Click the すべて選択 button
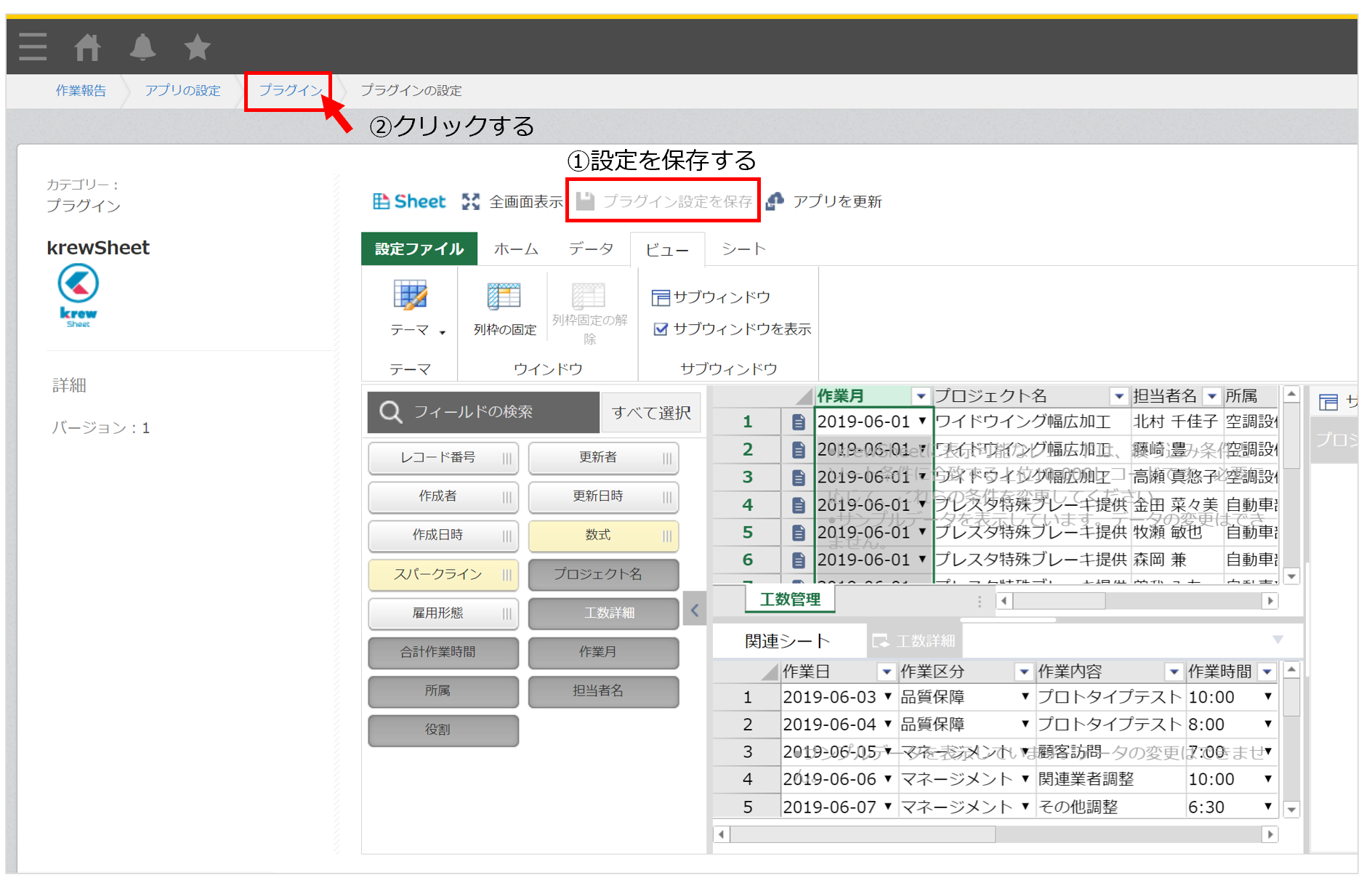 (x=650, y=412)
